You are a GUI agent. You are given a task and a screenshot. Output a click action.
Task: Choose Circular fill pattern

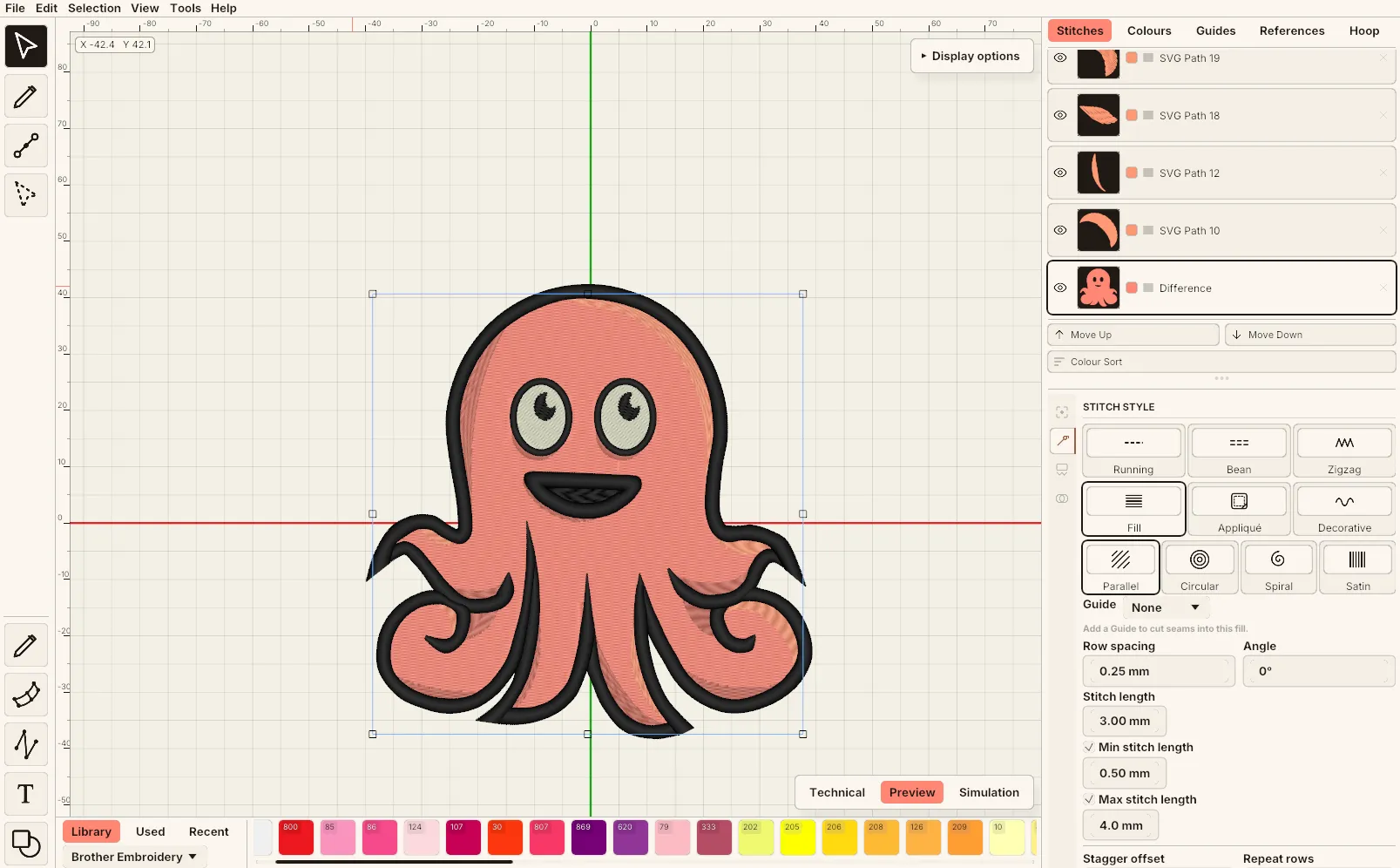point(1200,568)
